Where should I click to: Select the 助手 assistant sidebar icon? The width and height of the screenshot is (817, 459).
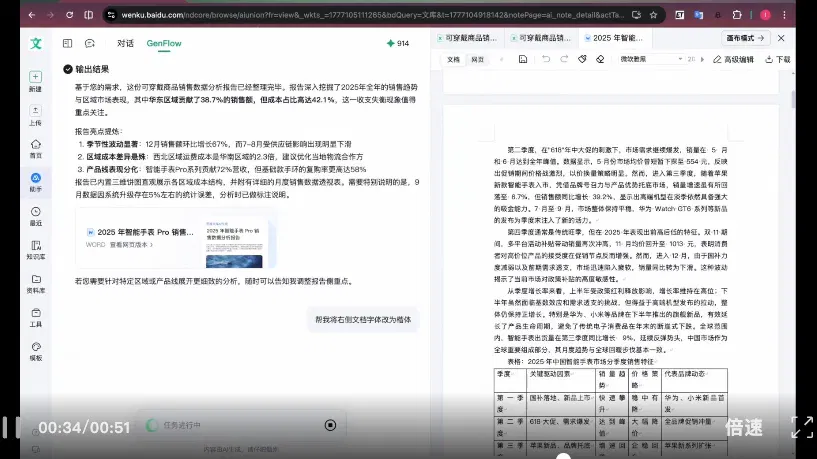35,182
